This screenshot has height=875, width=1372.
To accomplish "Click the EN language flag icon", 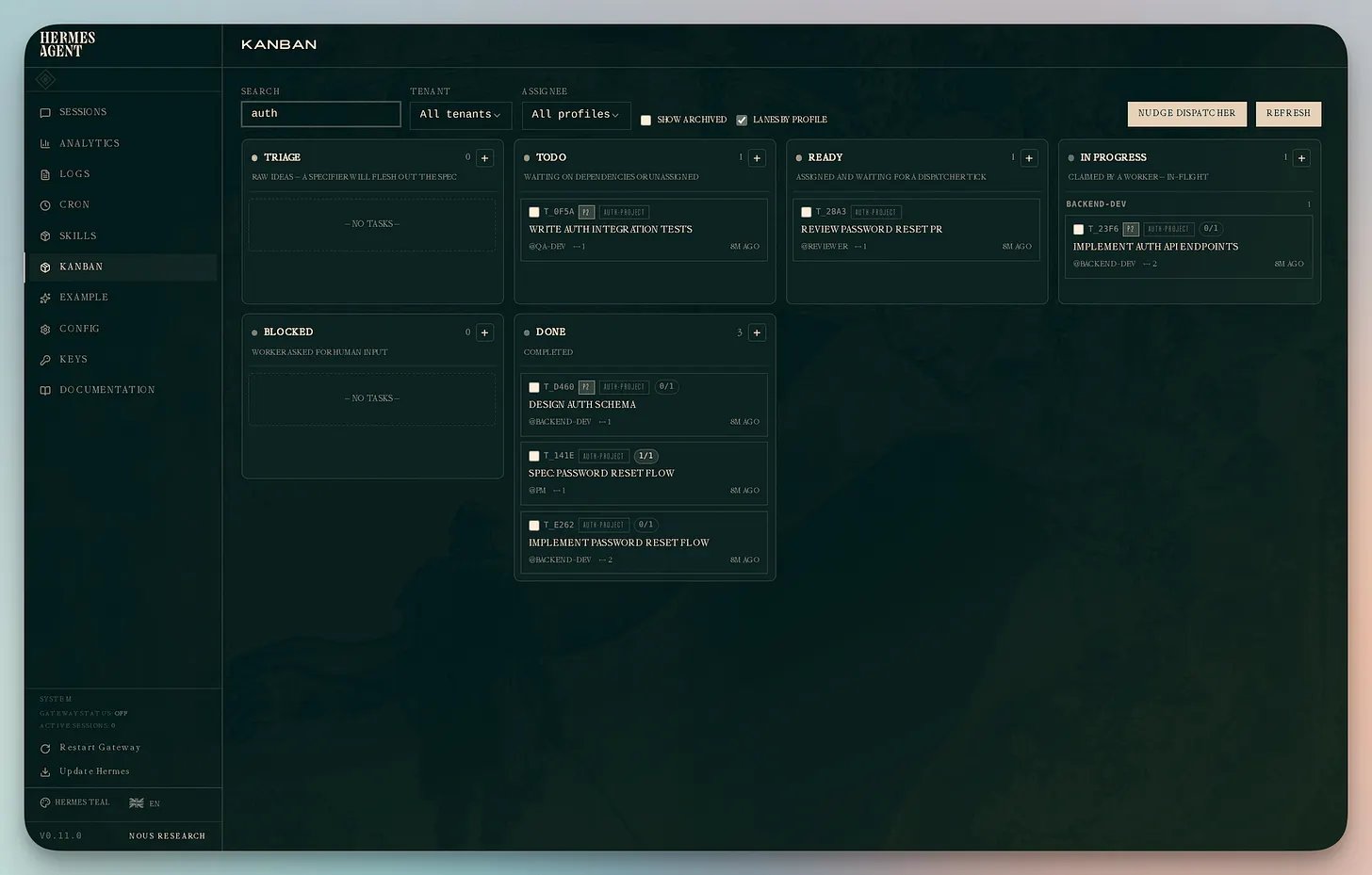I will point(137,803).
